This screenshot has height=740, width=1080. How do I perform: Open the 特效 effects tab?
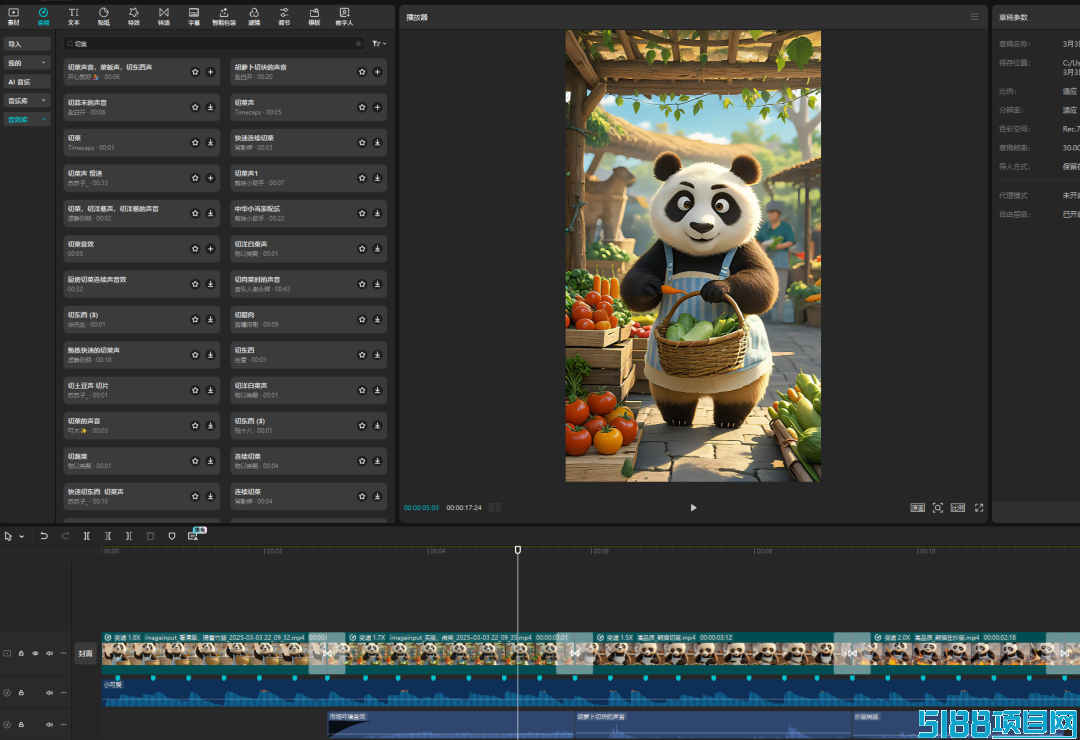134,17
